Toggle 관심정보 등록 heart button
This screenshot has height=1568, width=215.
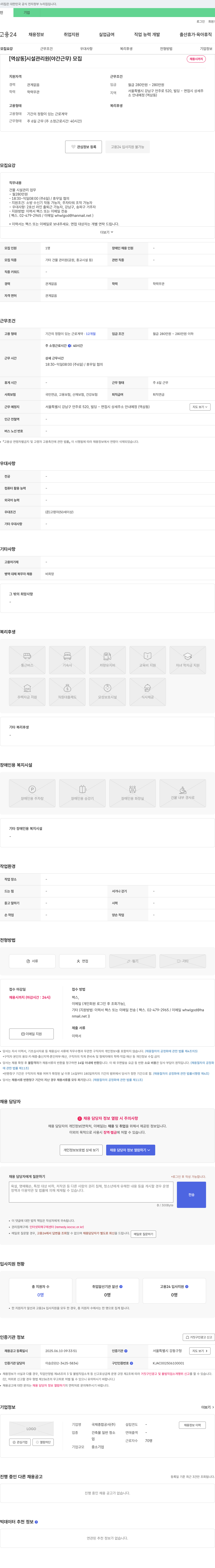click(x=83, y=147)
